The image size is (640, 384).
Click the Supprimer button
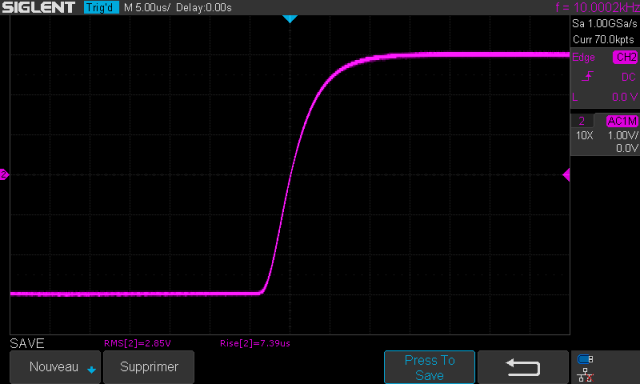pos(149,367)
